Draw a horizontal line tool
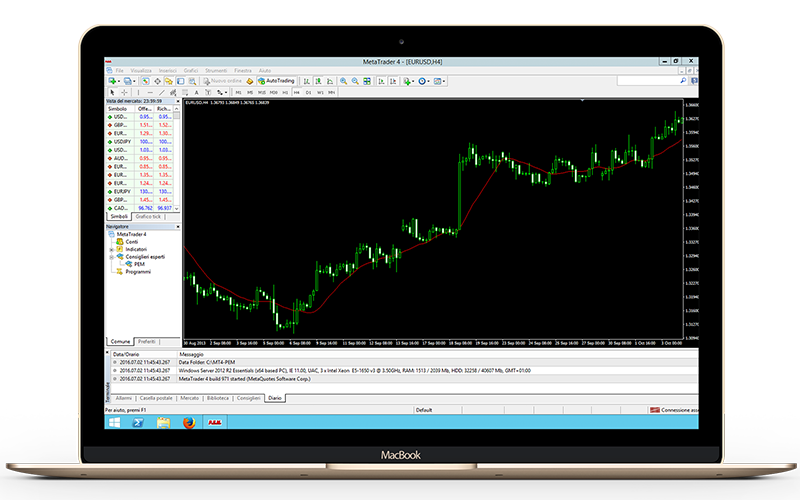Viewport: 800px width, 500px height. [150, 92]
